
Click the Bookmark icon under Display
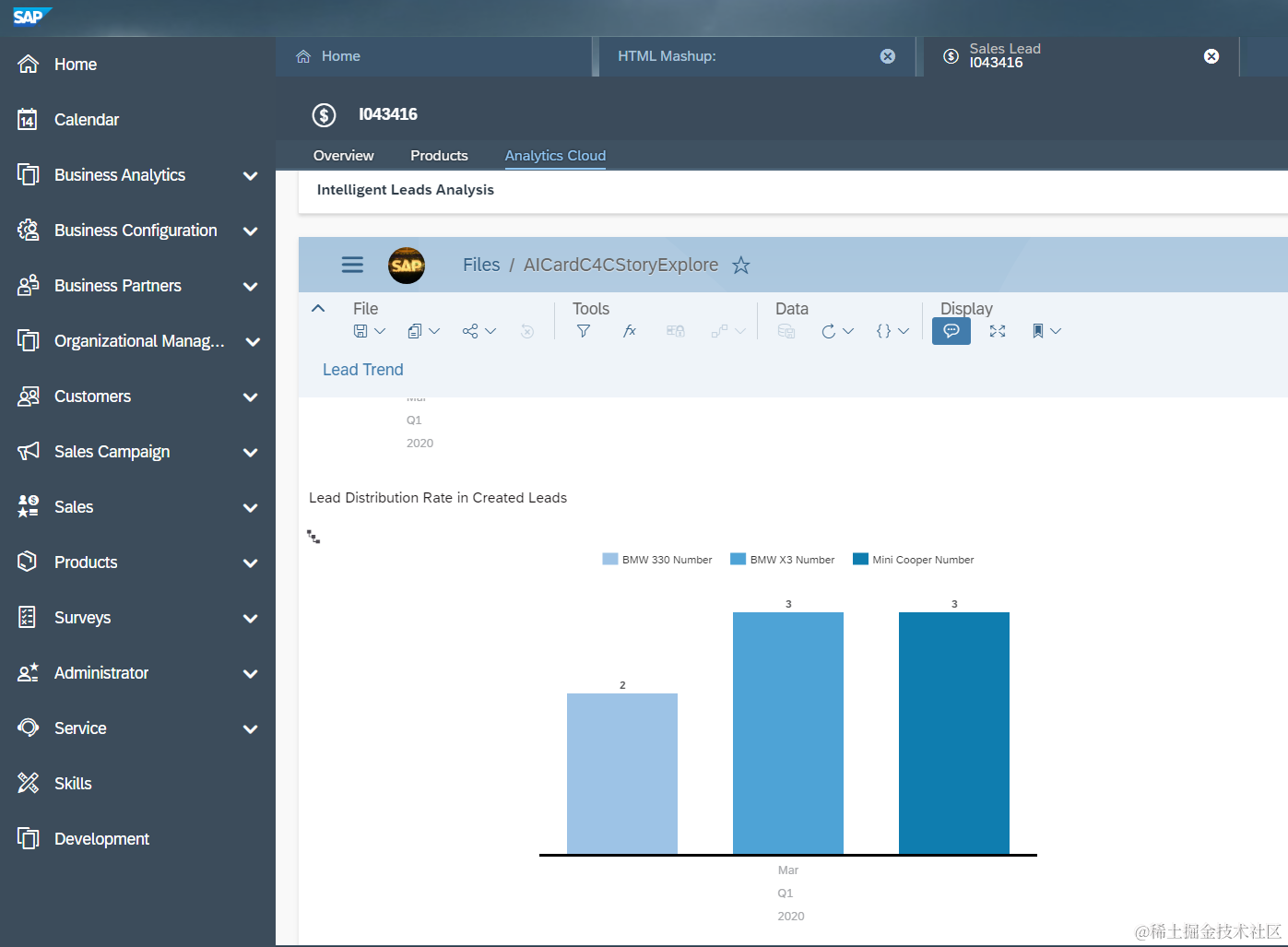point(1038,331)
